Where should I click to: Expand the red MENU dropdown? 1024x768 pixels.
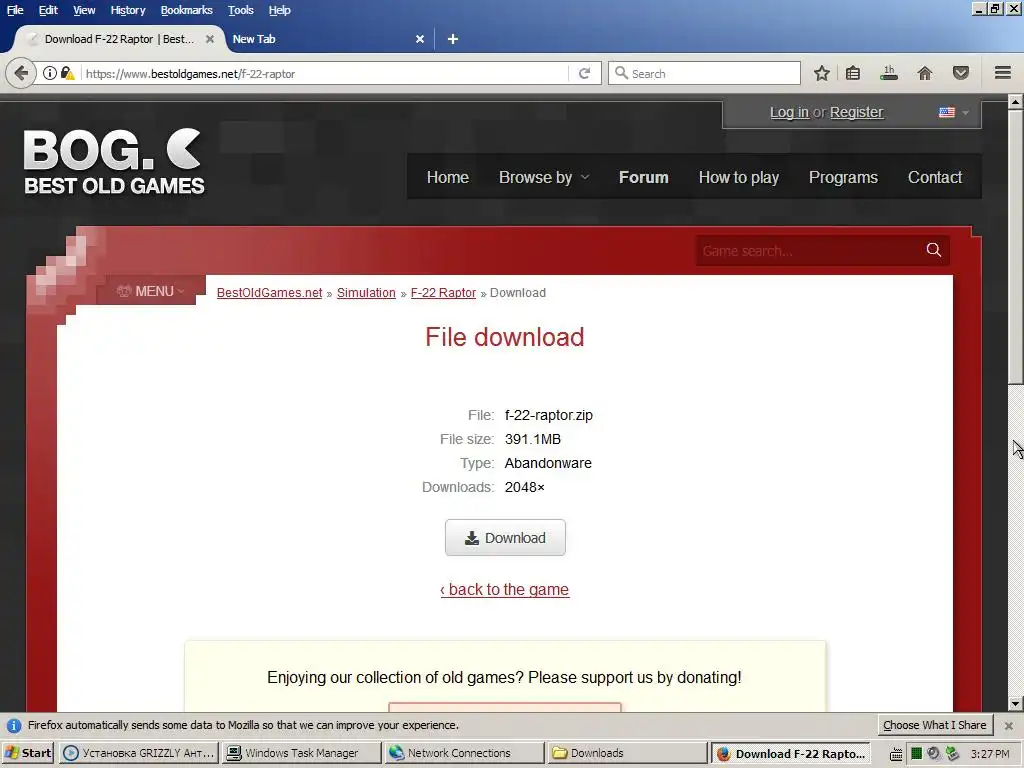pyautogui.click(x=151, y=291)
